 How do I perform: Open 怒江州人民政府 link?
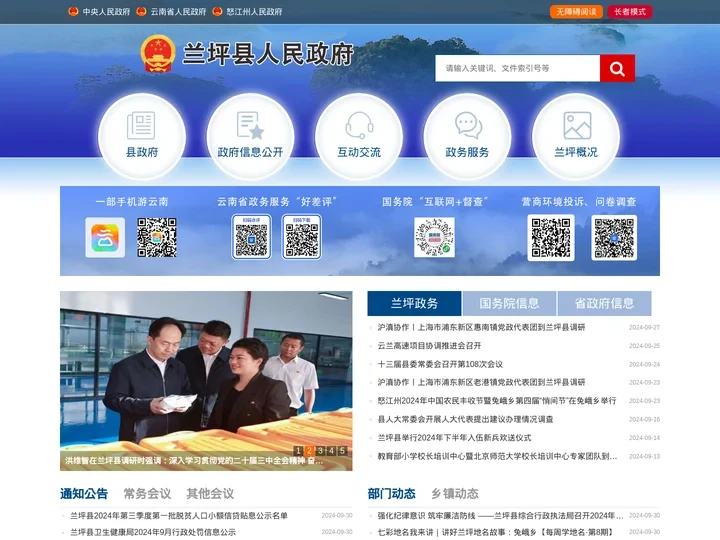pyautogui.click(x=254, y=11)
